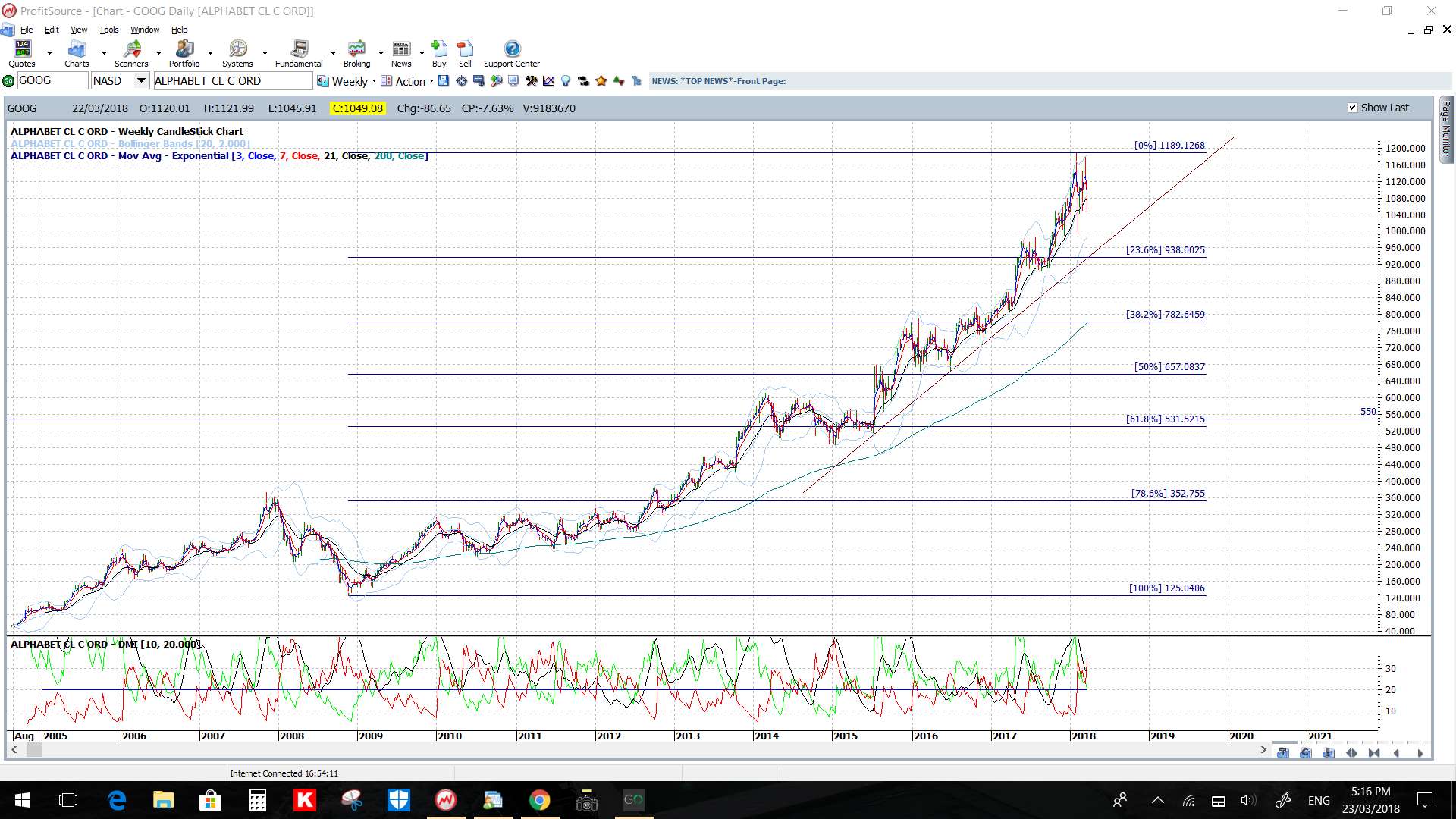Screen dimensions: 1456x819
Task: Click the expand horizontal arrows icon
Action: (x=1351, y=753)
